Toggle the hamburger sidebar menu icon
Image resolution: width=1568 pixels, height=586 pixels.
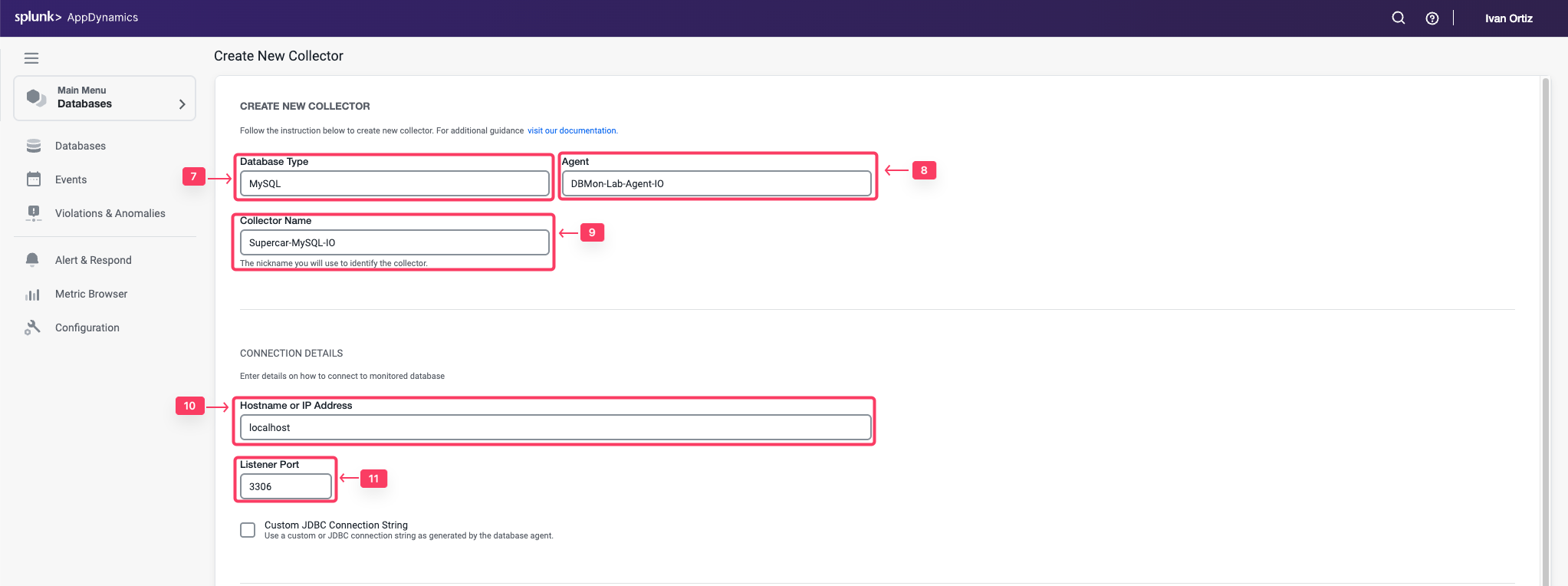point(31,58)
